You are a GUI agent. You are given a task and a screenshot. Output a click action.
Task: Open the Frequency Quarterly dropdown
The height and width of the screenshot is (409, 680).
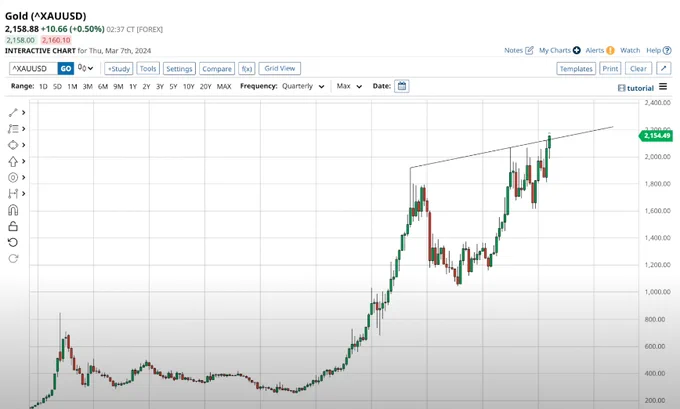303,86
